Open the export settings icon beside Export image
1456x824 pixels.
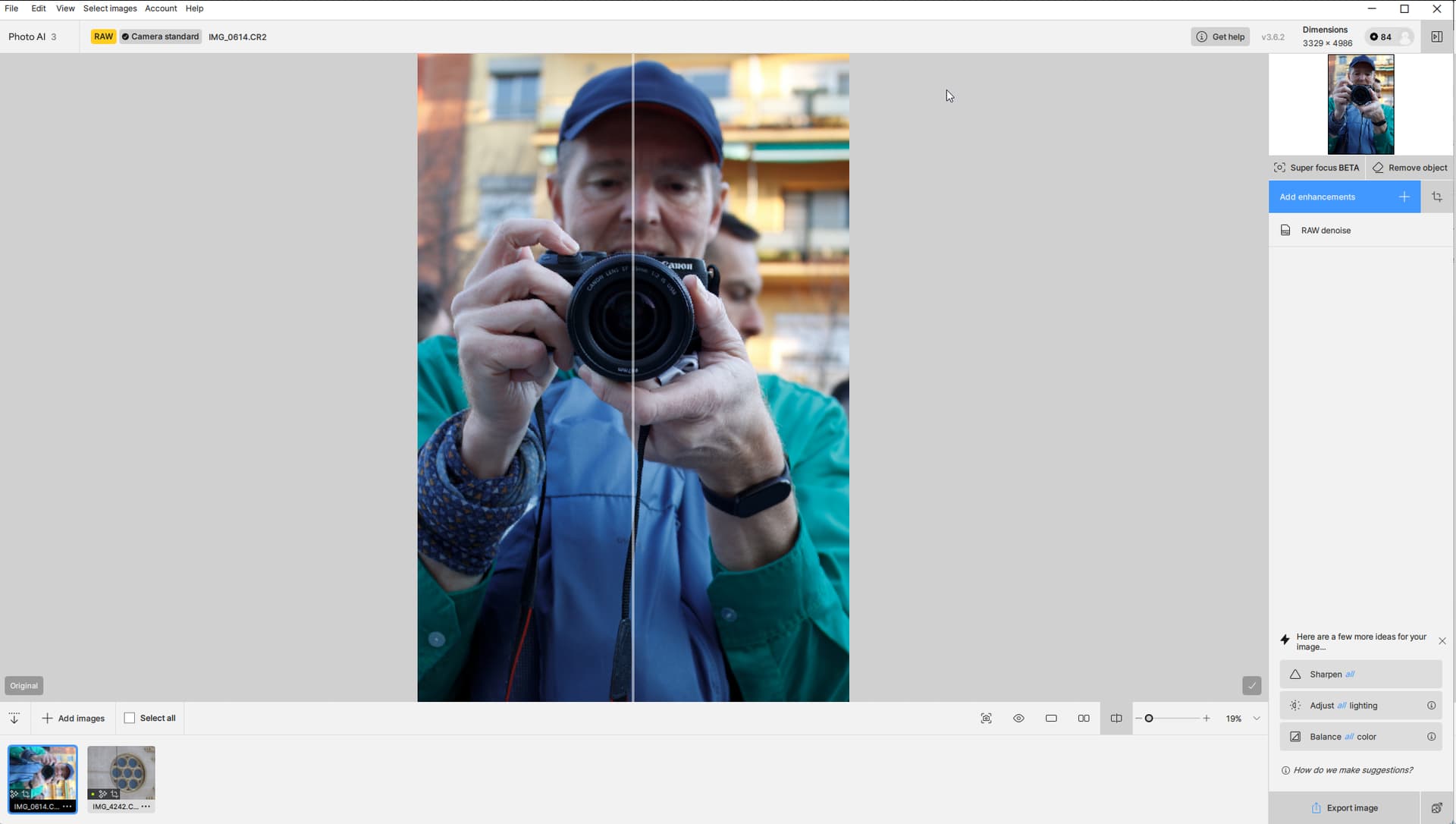click(x=1436, y=808)
